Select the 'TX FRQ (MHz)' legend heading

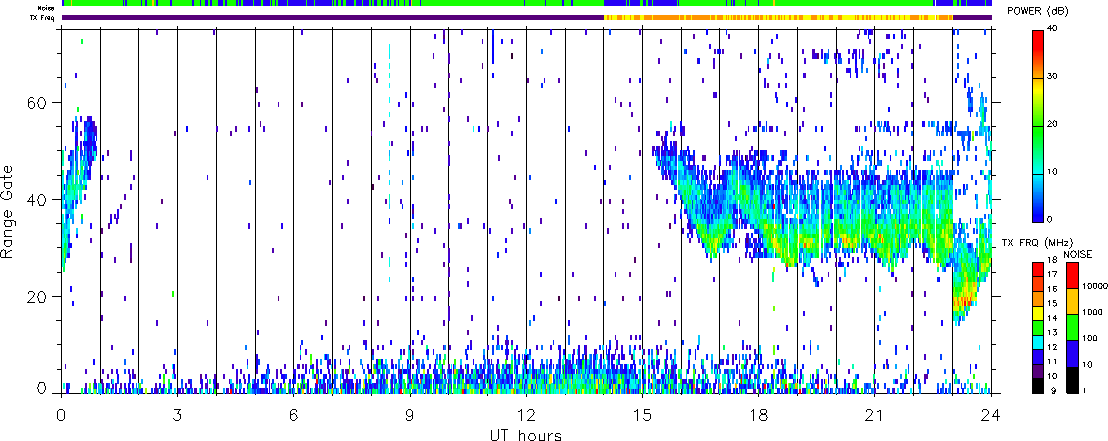[x=1035, y=243]
